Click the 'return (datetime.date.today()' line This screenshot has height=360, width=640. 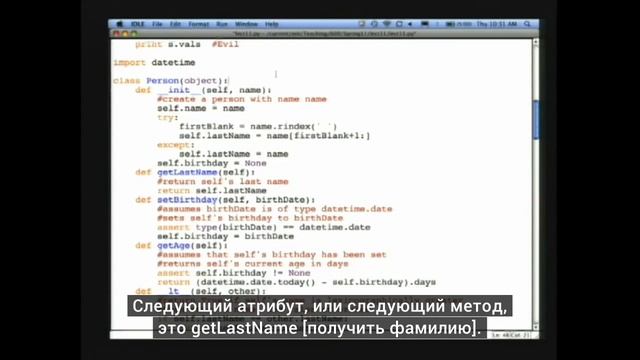(297, 282)
